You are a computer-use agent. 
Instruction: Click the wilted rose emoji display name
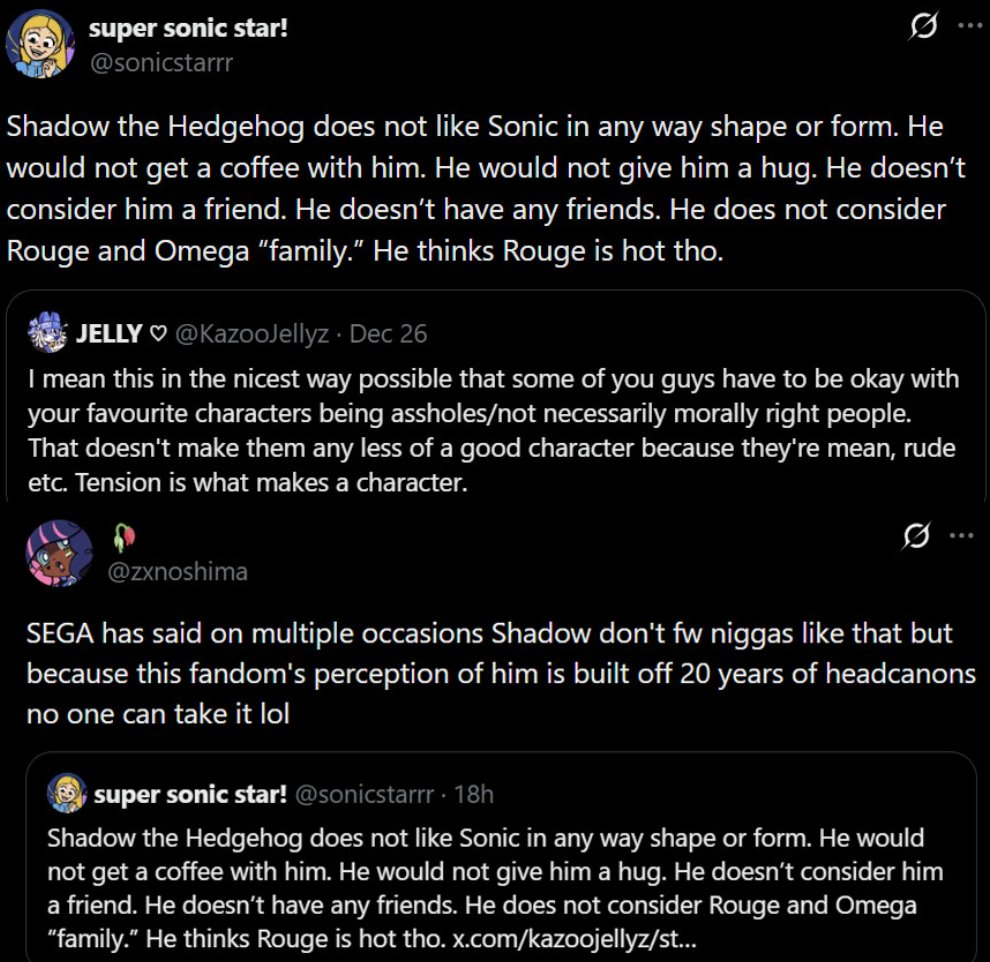[x=124, y=537]
